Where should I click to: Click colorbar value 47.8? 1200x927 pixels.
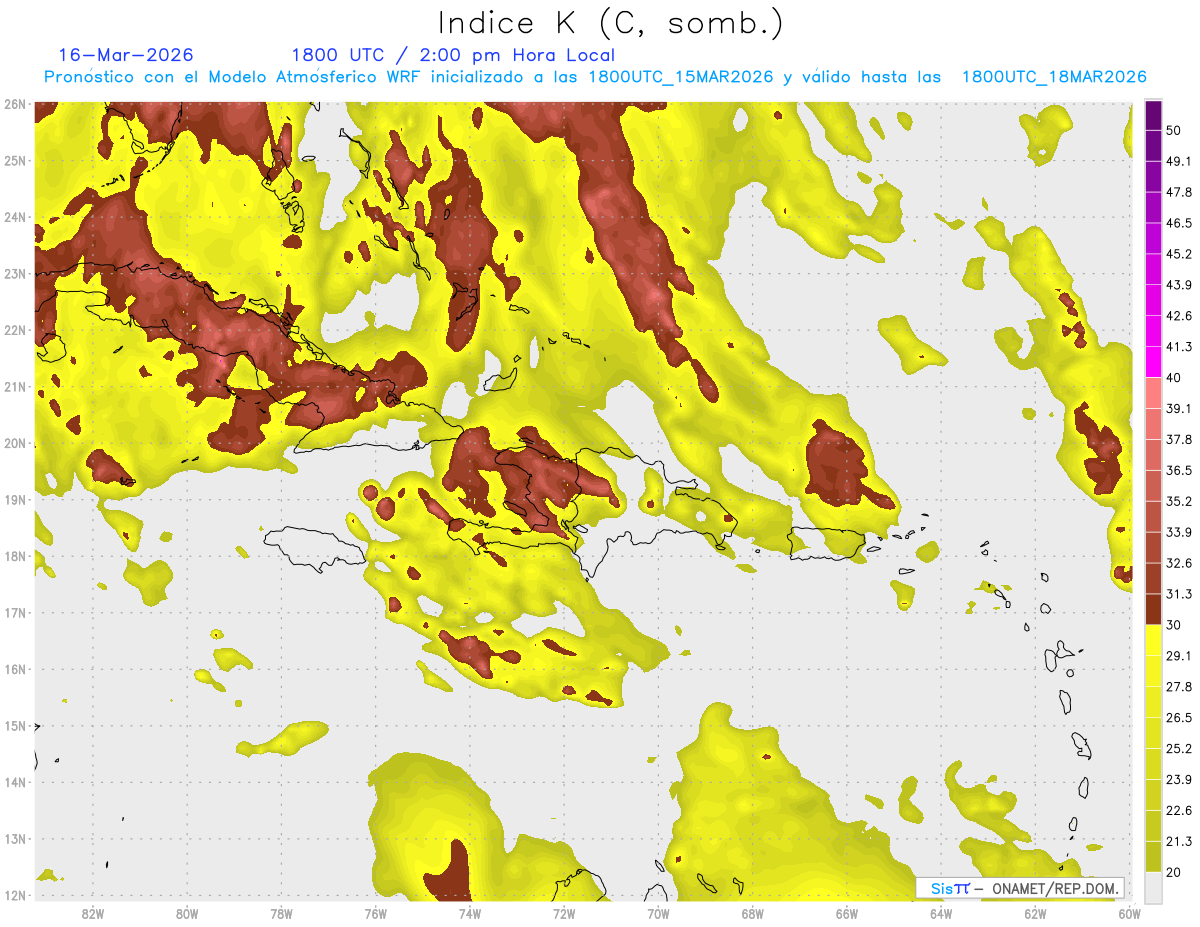coord(1179,192)
